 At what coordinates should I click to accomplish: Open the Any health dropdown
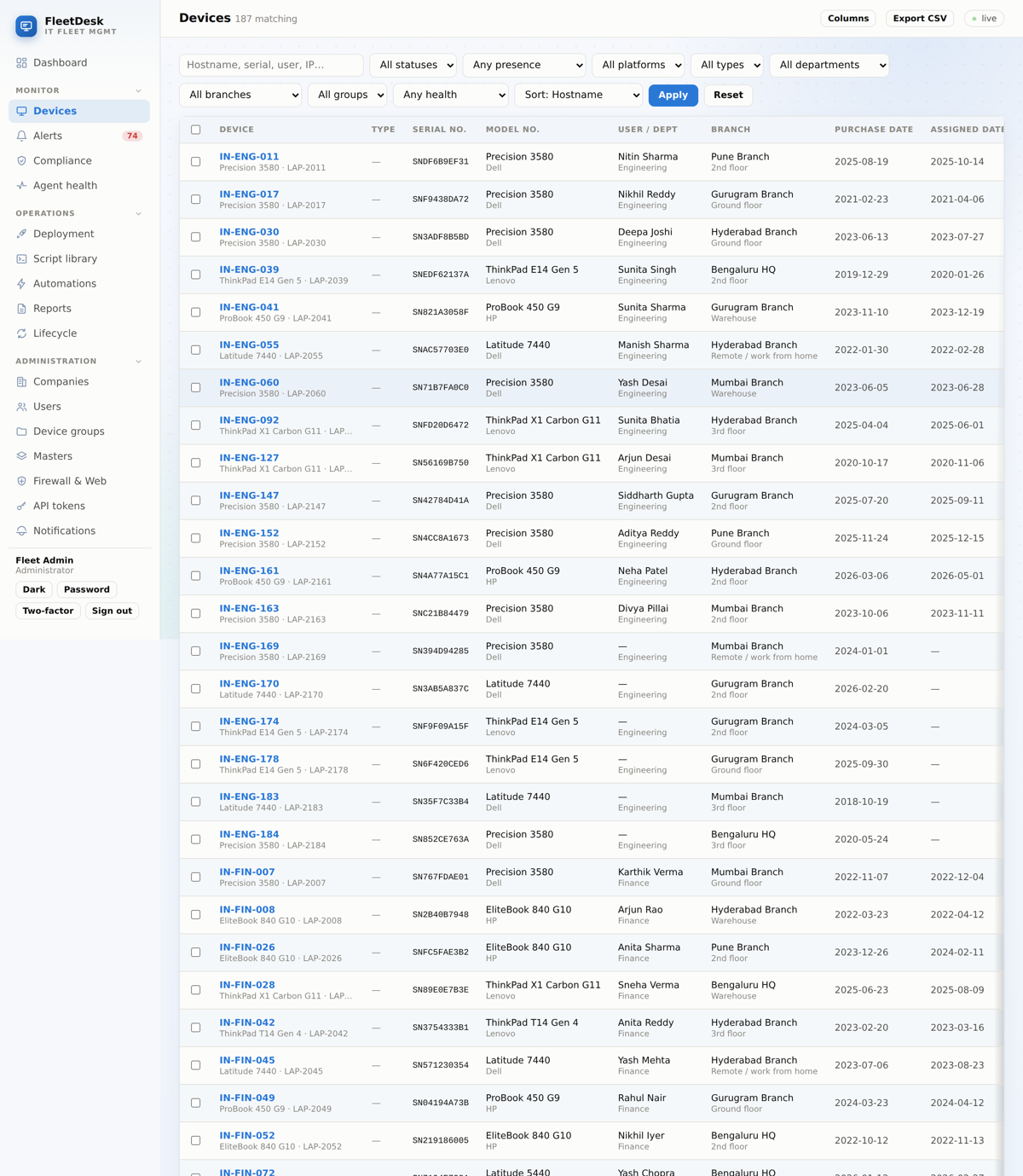[x=450, y=95]
